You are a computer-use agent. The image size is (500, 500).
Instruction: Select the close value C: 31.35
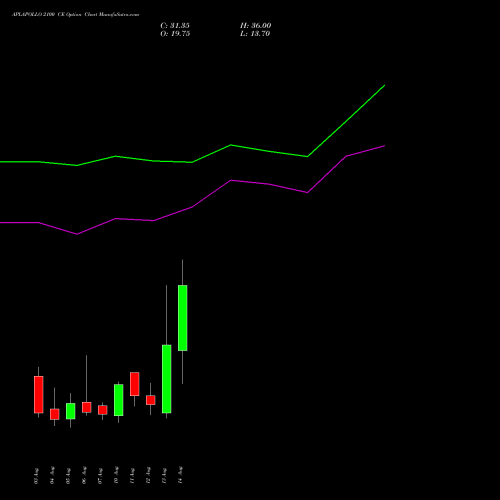coord(175,26)
